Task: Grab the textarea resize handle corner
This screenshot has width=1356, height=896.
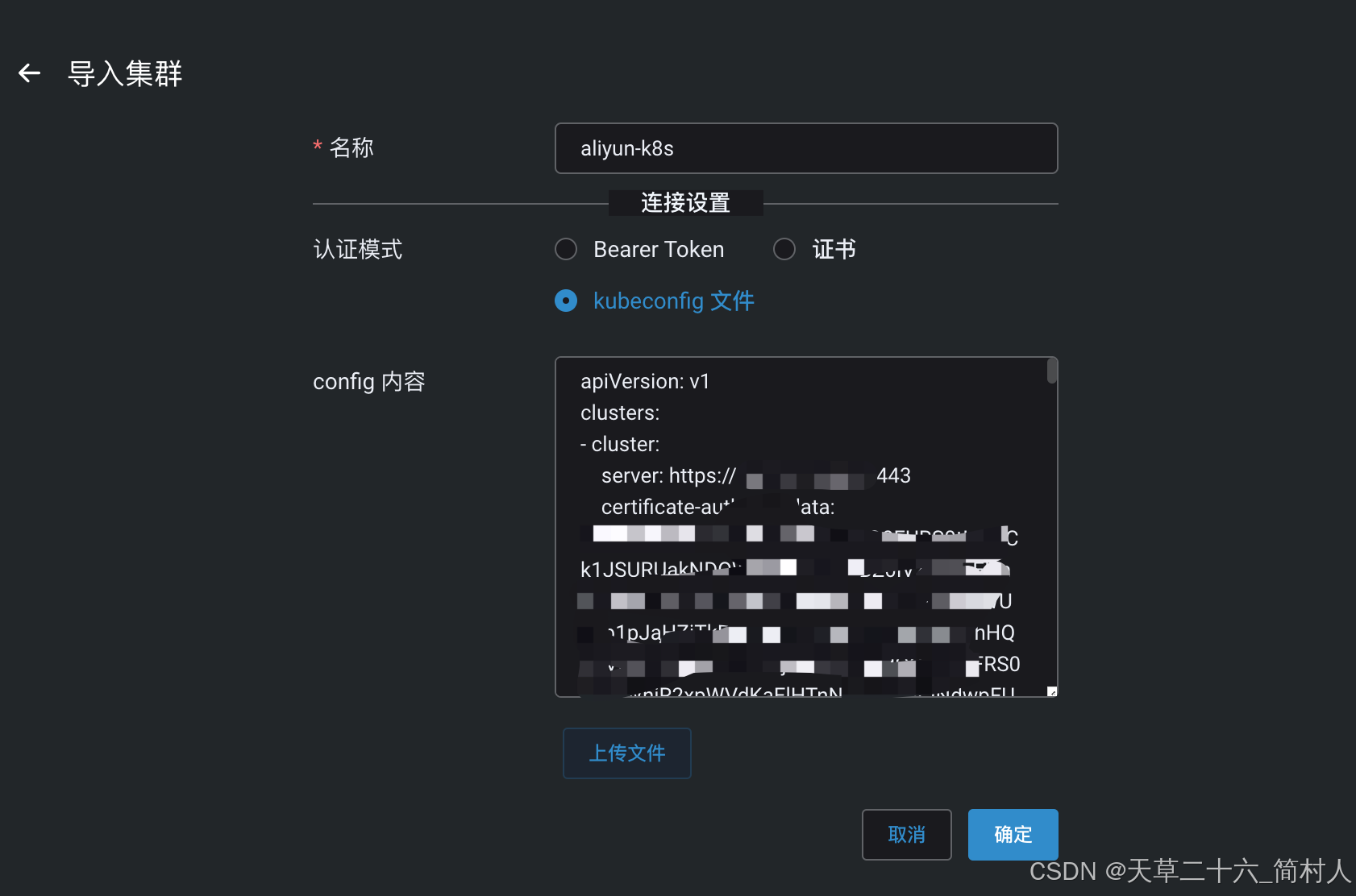Action: (1052, 691)
